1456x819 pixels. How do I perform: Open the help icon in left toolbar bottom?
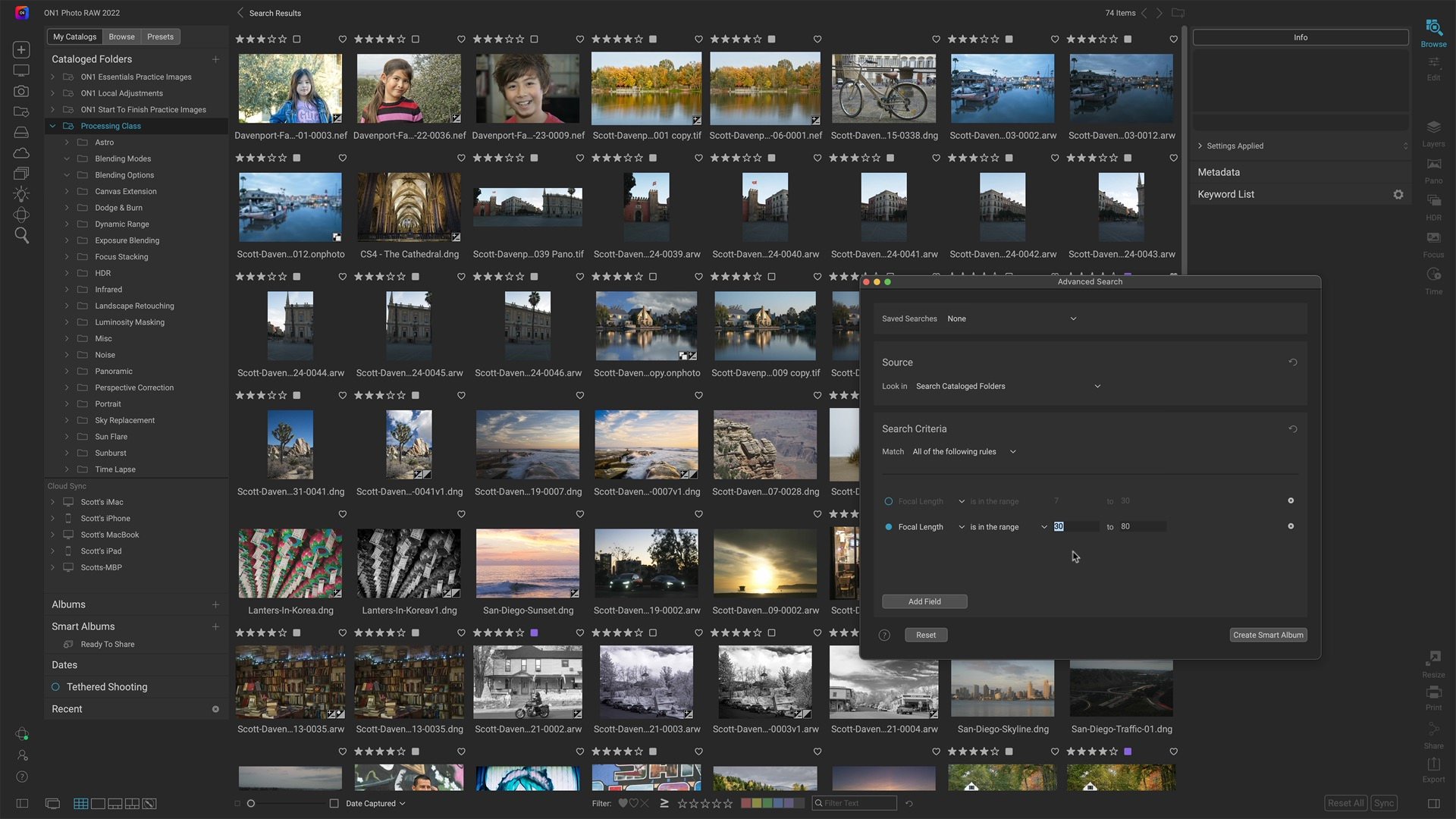click(22, 777)
